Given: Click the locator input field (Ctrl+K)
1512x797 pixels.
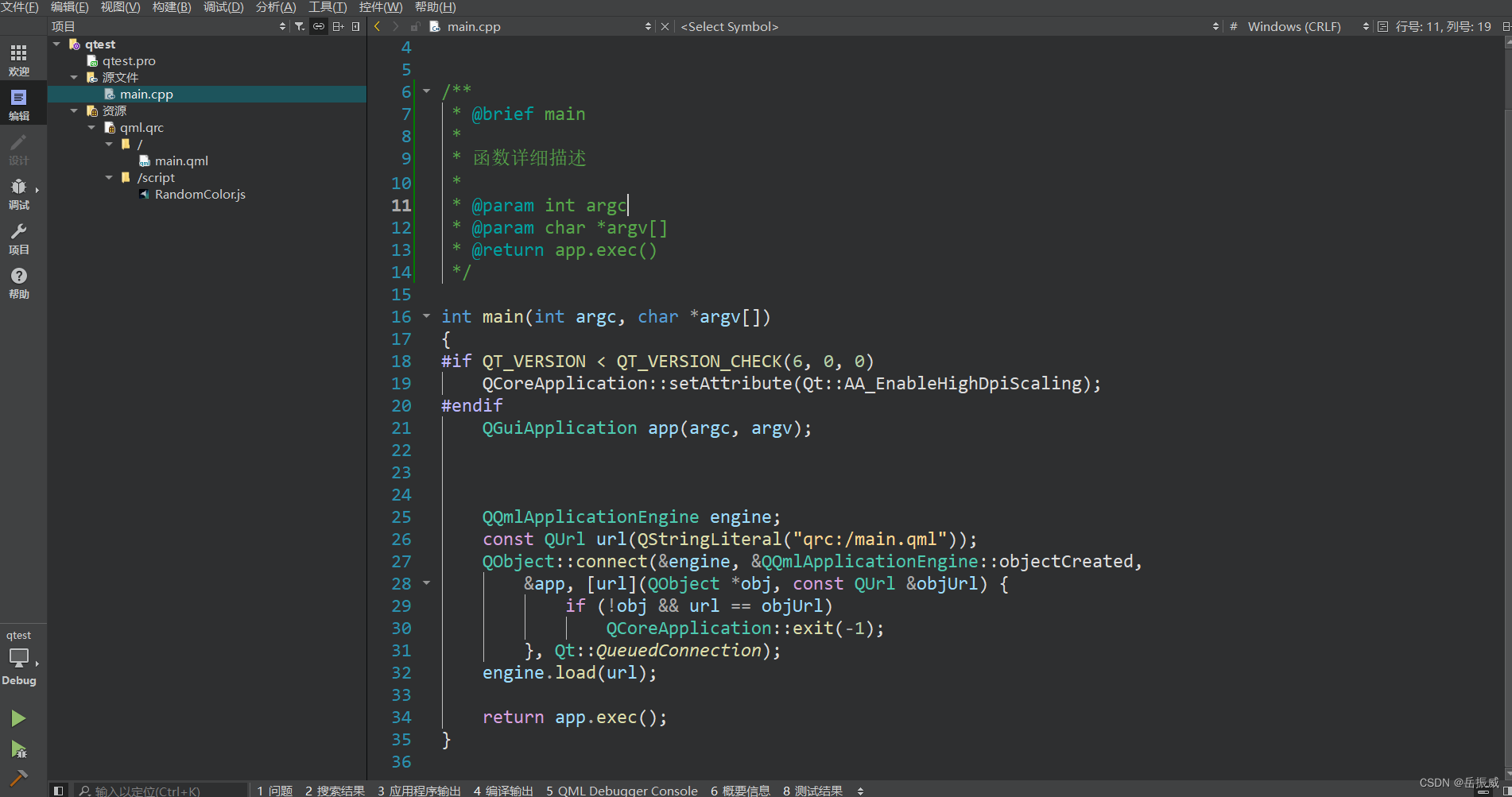Looking at the screenshot, I should pos(161,791).
